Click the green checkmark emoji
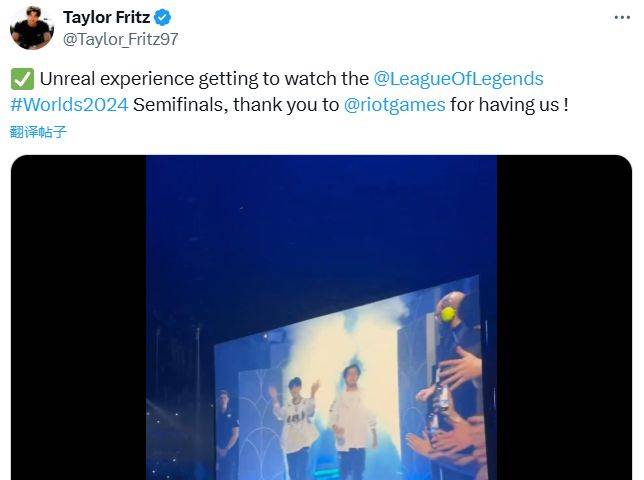The image size is (644, 480). (21, 79)
